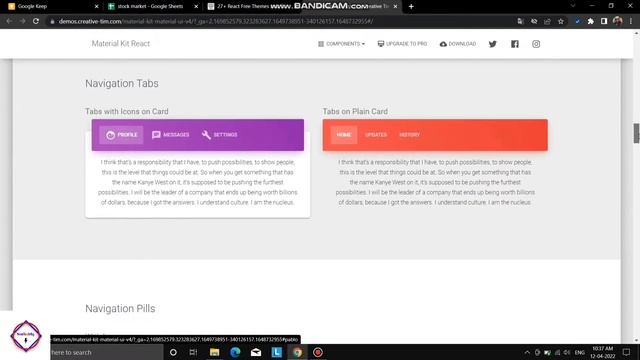Reload the current page
The height and width of the screenshot is (360, 640).
36,21
